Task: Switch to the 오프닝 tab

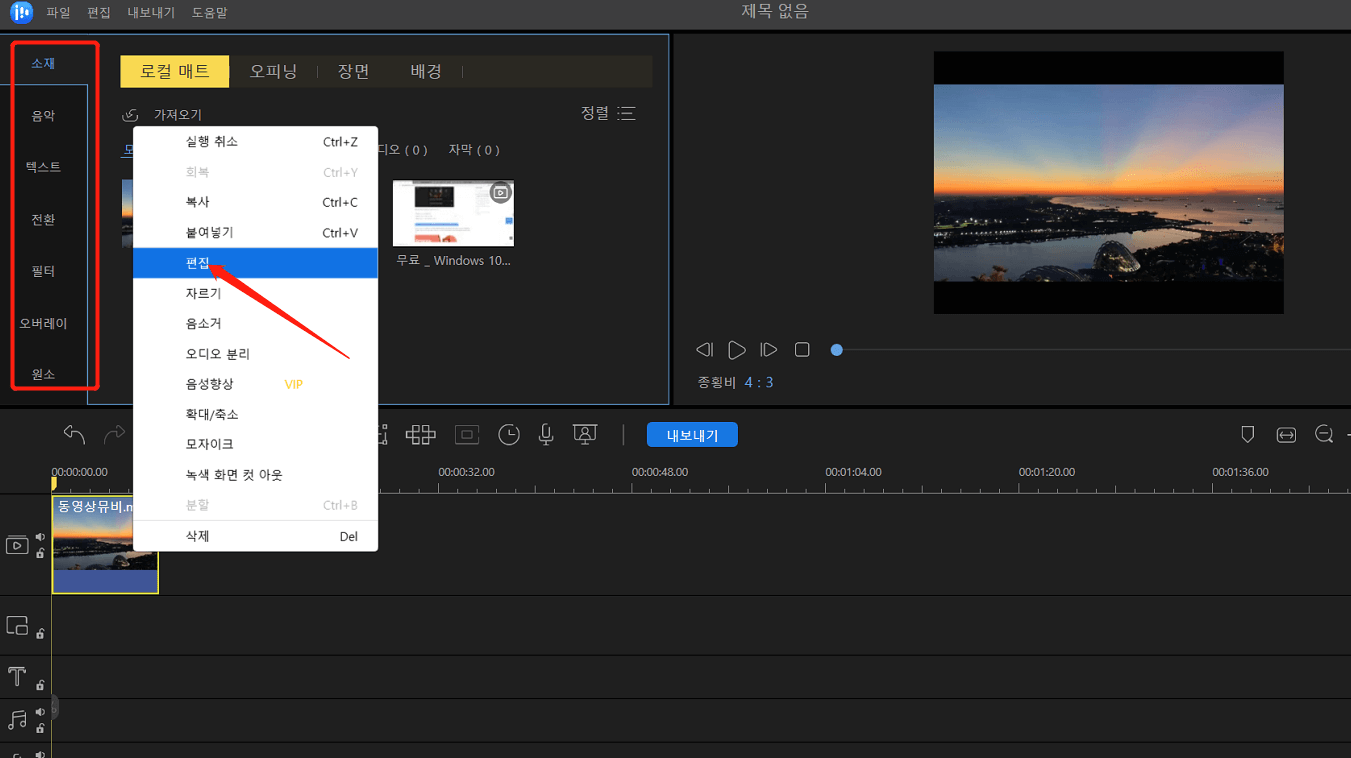Action: pos(274,71)
